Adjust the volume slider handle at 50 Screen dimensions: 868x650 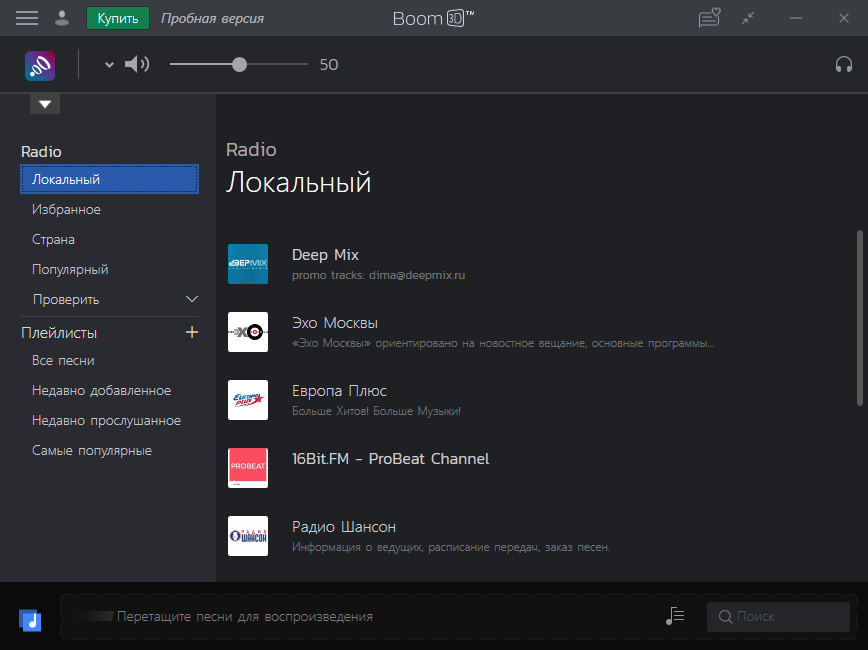239,64
